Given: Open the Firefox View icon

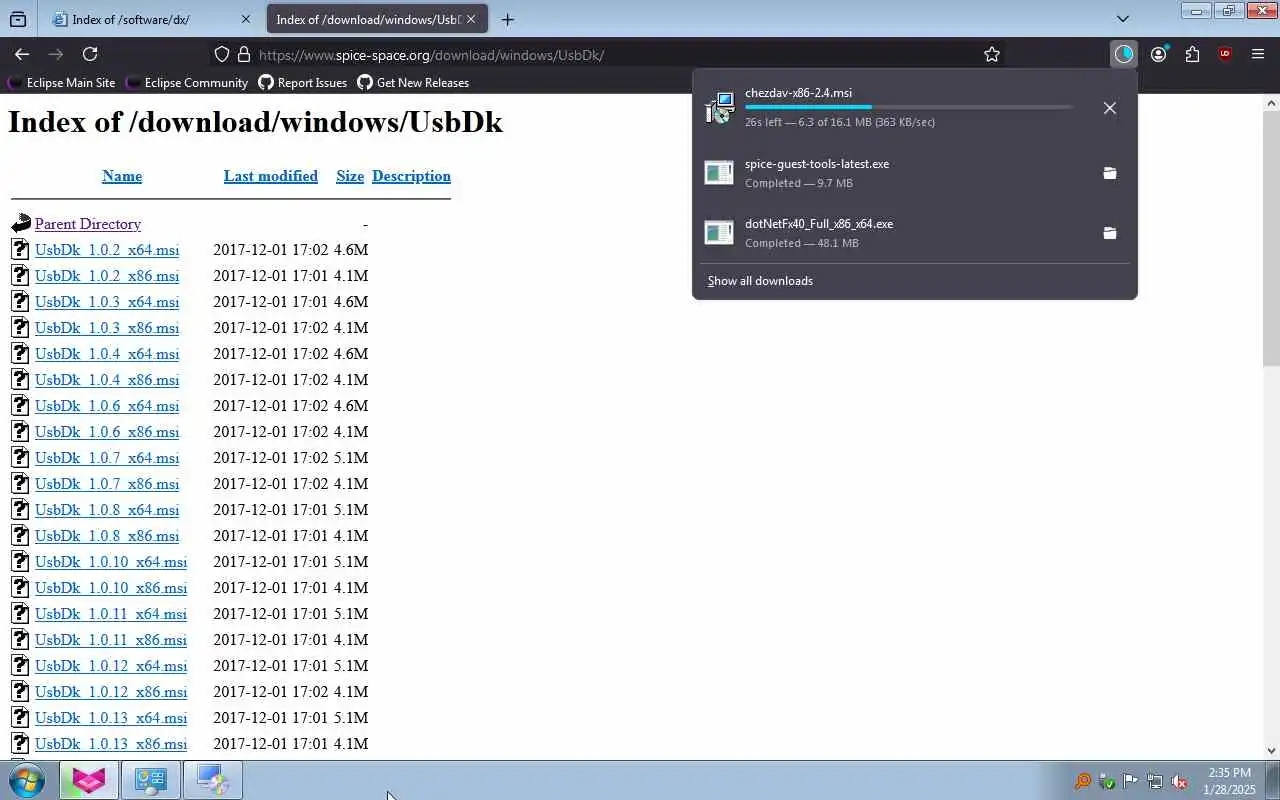Looking at the screenshot, I should point(18,19).
